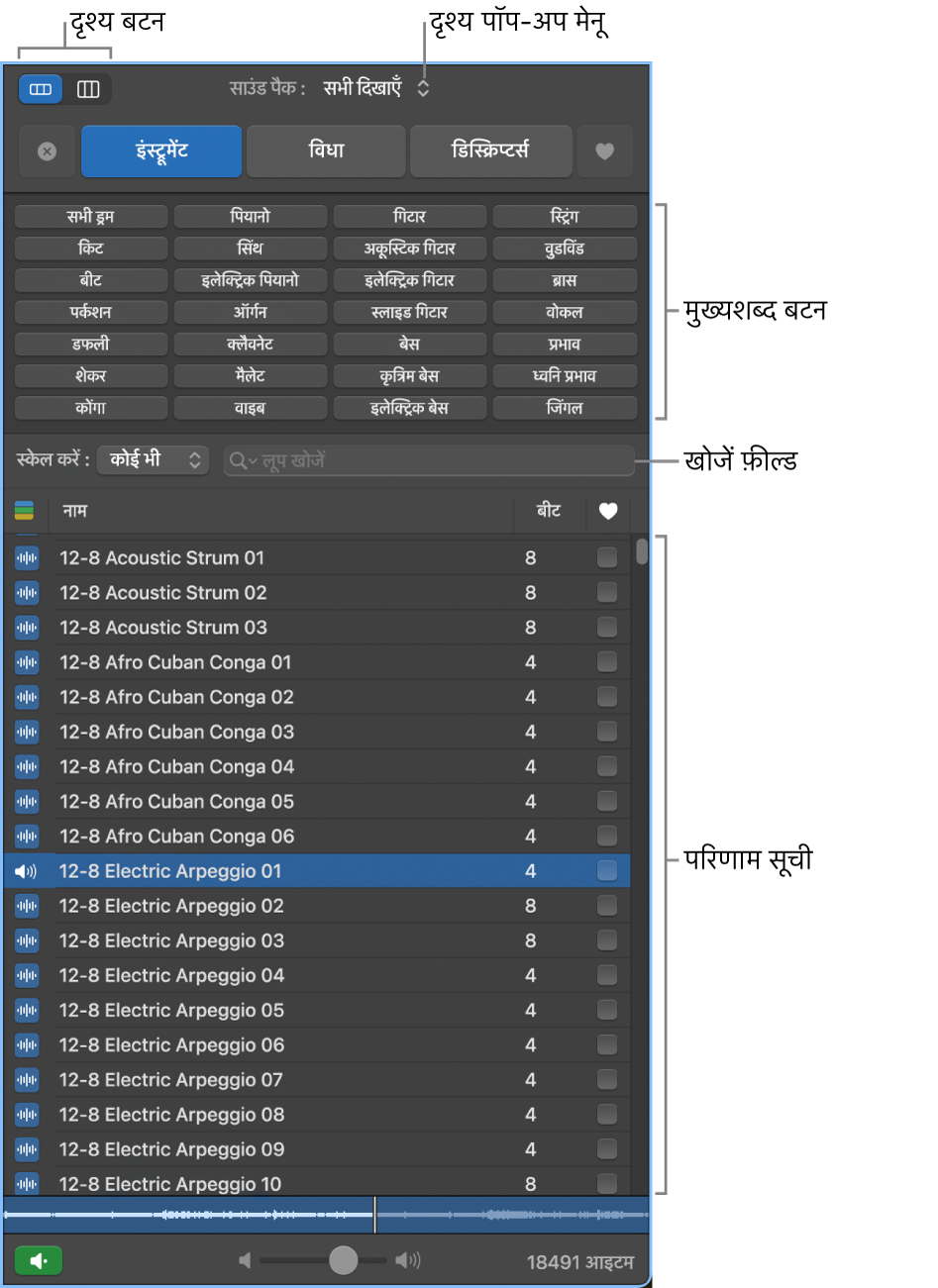
Task: Click loop icon for 12-8 Acoustic Strum 03
Action: (27, 628)
